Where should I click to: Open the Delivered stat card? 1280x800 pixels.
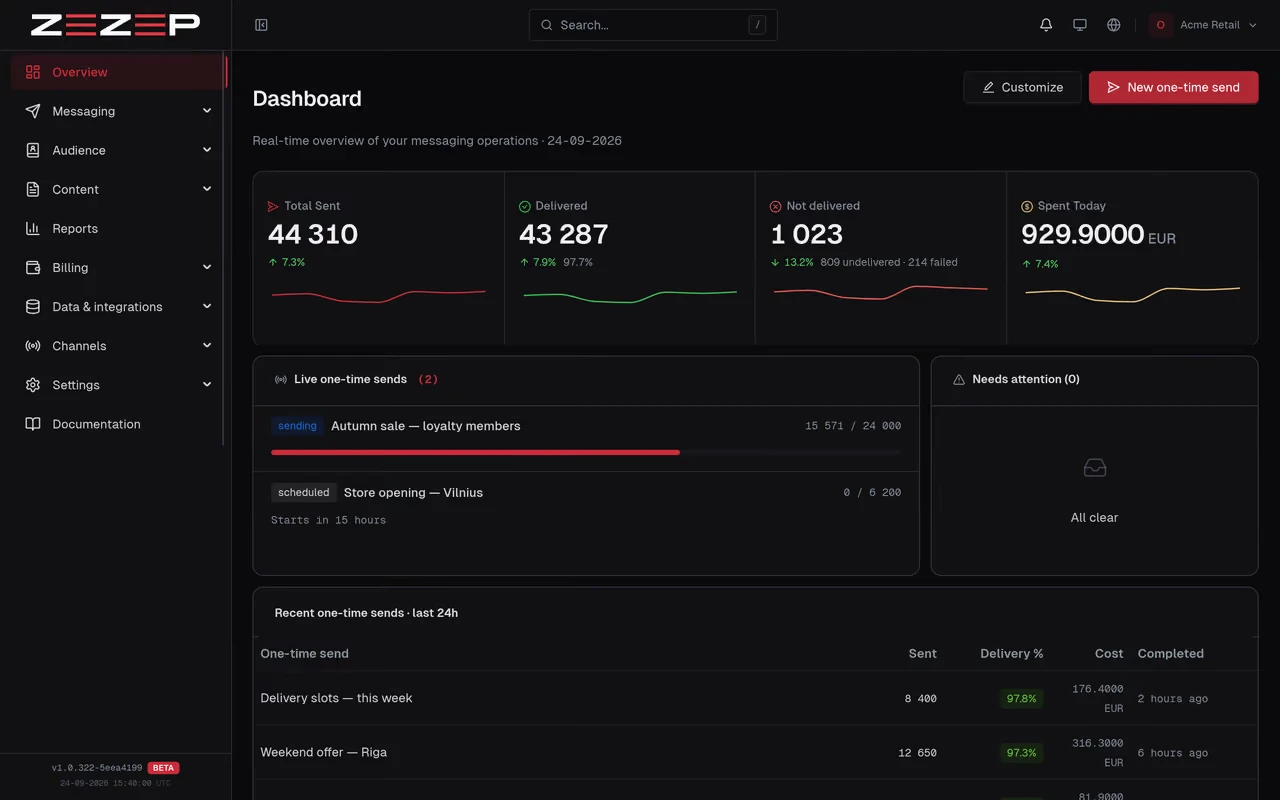point(630,258)
